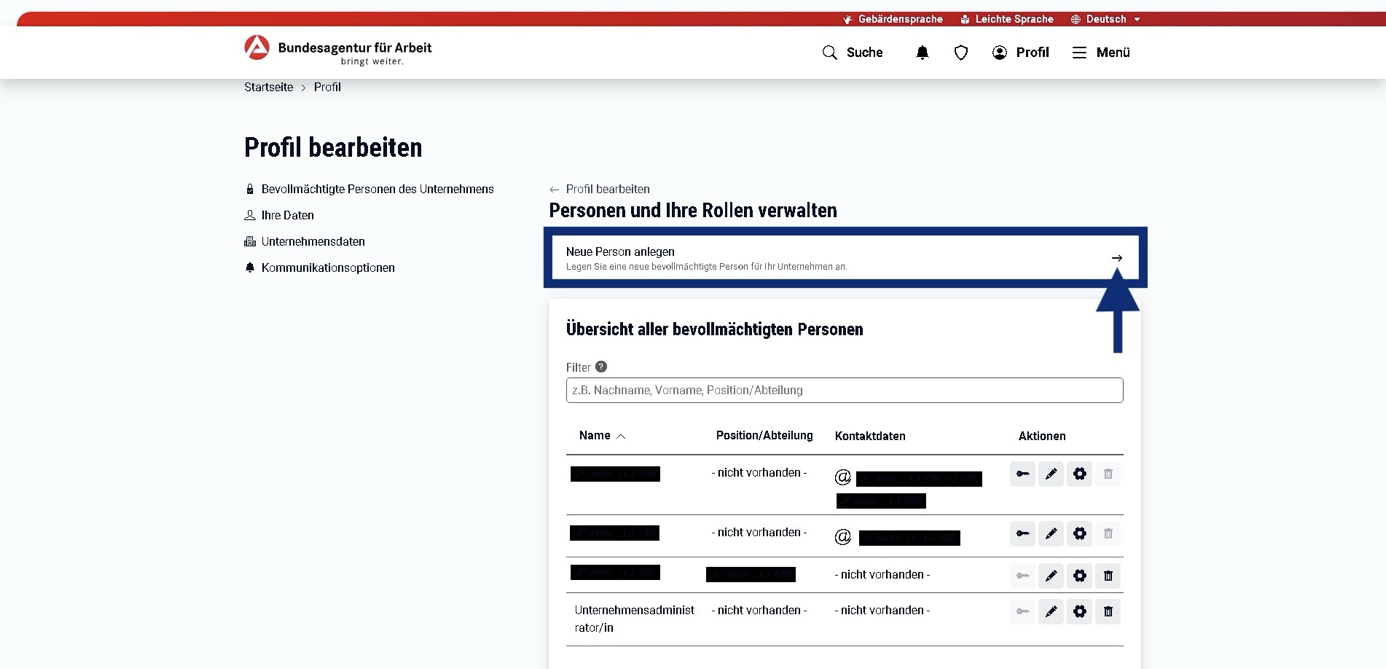Click Startseite in the breadcrumb
The width and height of the screenshot is (1386, 669).
[268, 87]
